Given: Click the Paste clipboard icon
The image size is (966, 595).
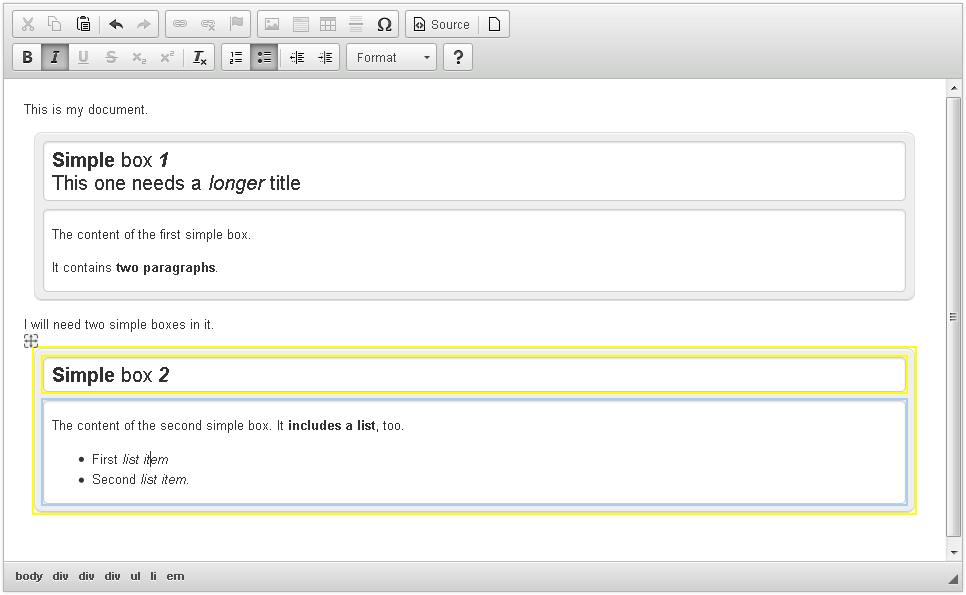Looking at the screenshot, I should (x=83, y=24).
